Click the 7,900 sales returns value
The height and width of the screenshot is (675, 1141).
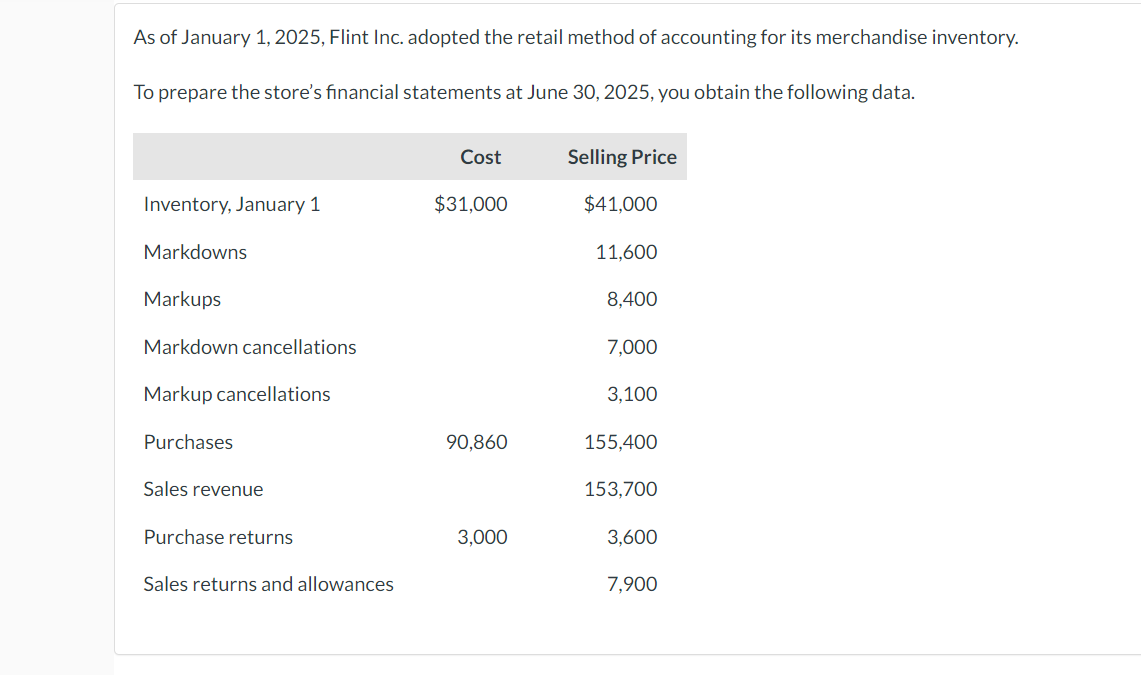pos(632,585)
